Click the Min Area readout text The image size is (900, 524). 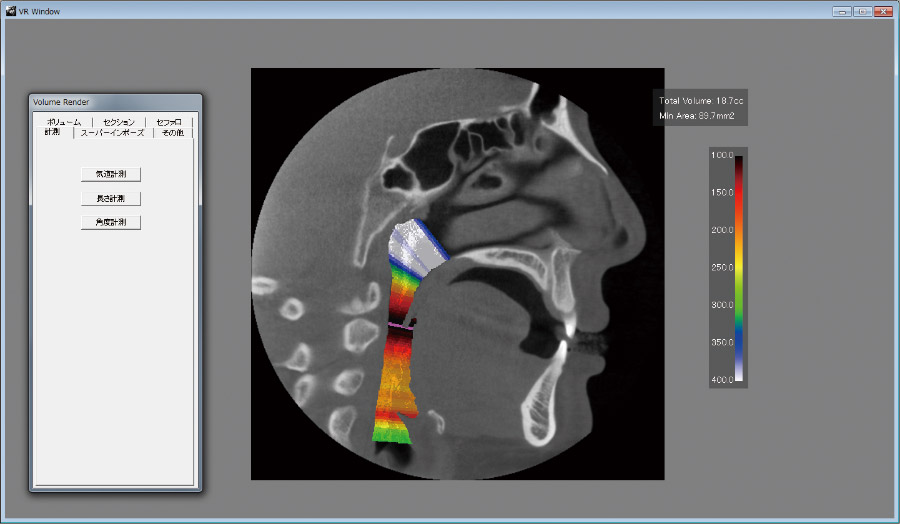696,115
